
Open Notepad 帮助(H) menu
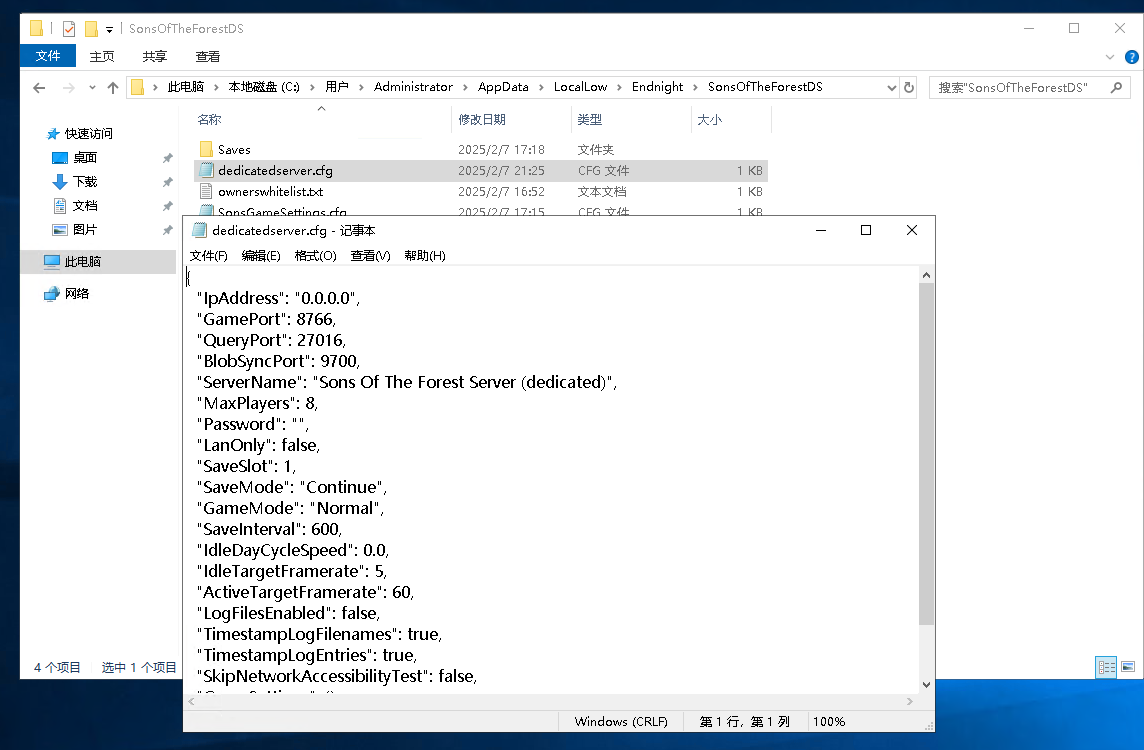click(x=425, y=255)
